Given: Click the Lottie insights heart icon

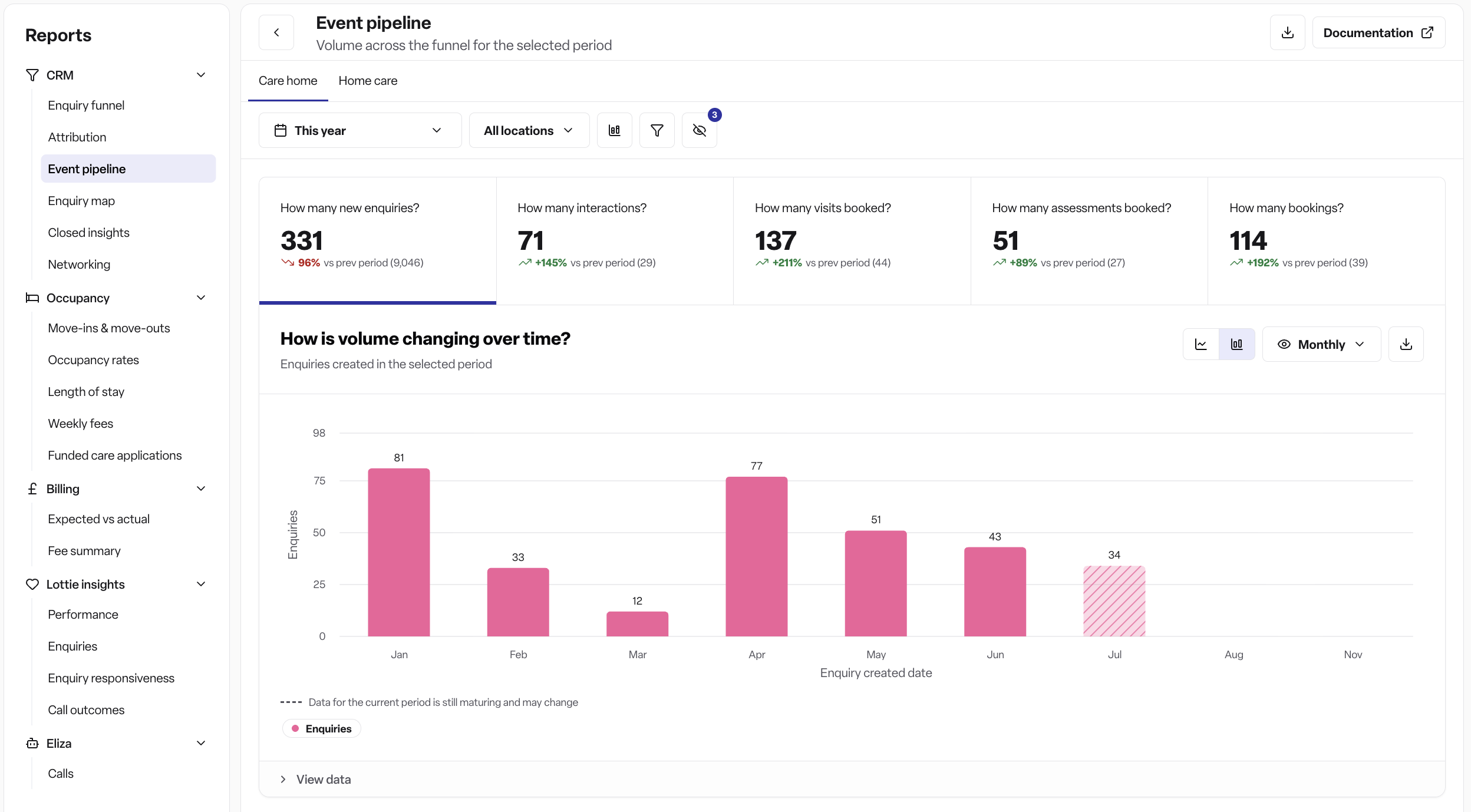Looking at the screenshot, I should 32,584.
